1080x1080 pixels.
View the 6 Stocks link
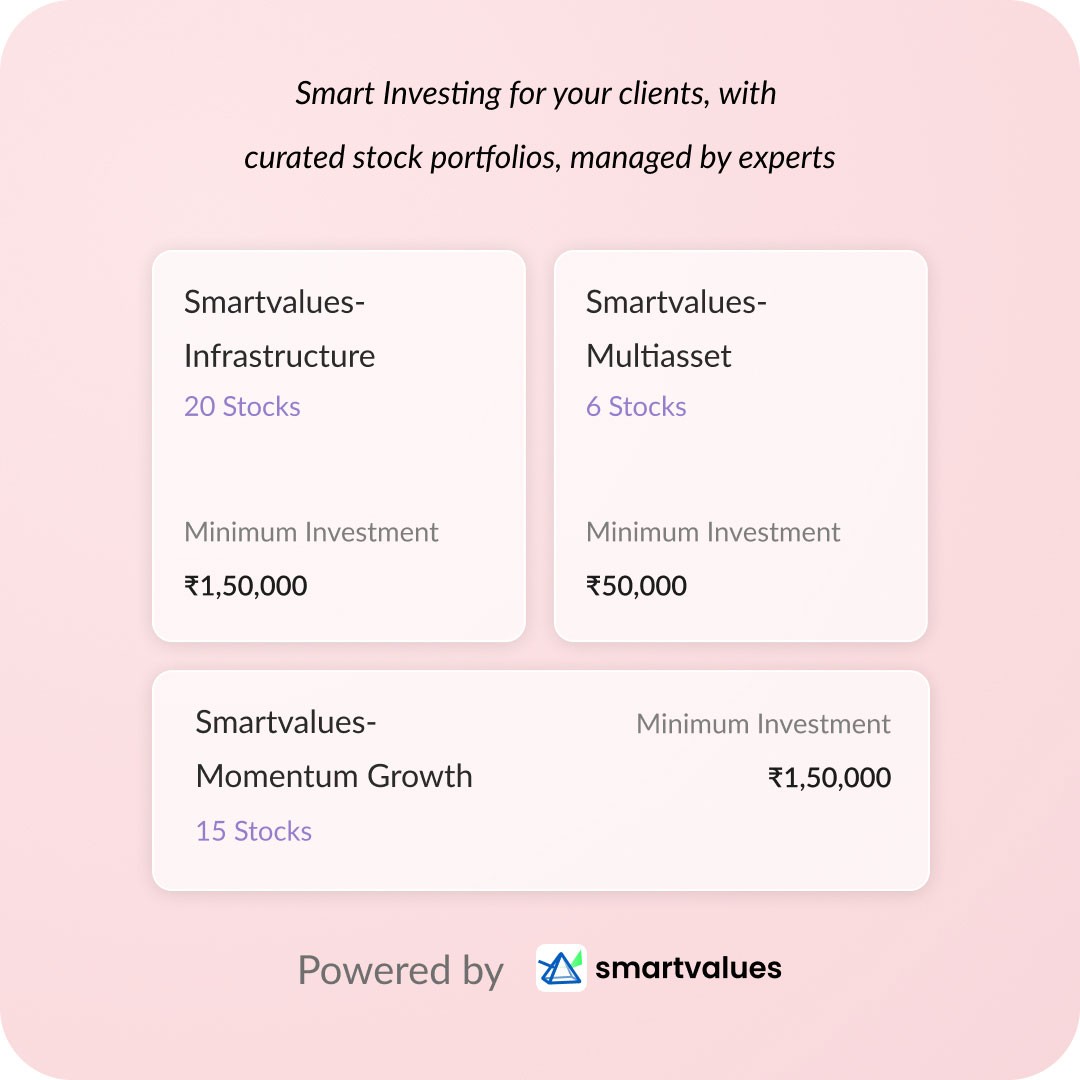[636, 407]
